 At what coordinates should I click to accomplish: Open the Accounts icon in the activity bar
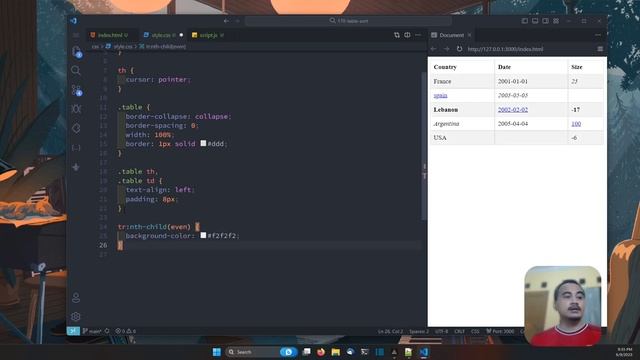point(76,298)
